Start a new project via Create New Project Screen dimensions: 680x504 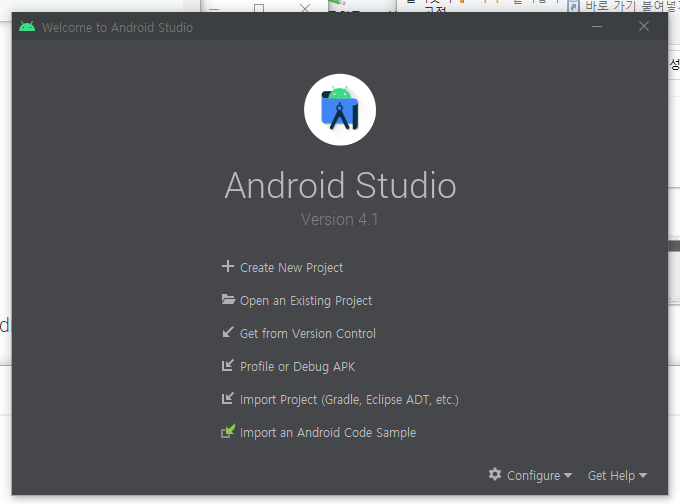pyautogui.click(x=291, y=268)
